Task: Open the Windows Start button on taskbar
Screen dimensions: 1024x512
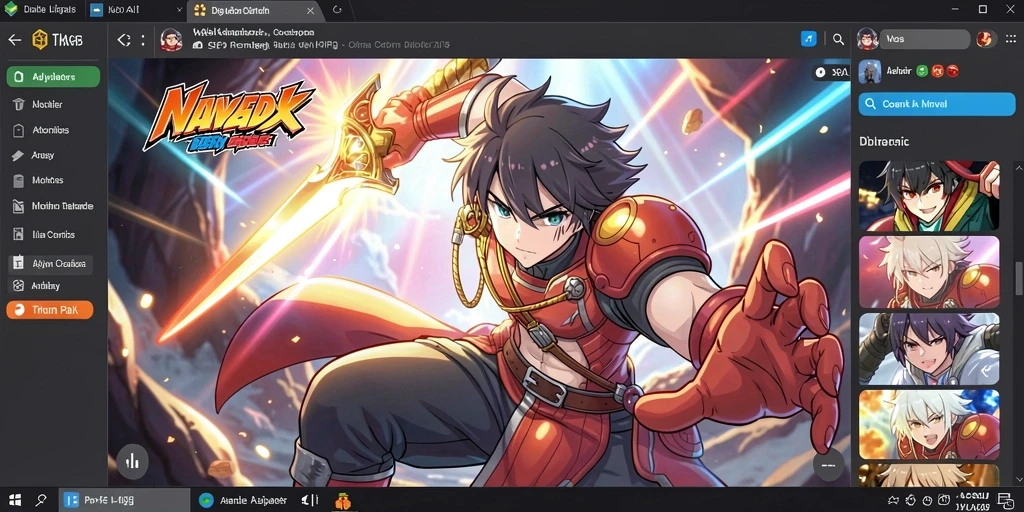Action: point(14,501)
